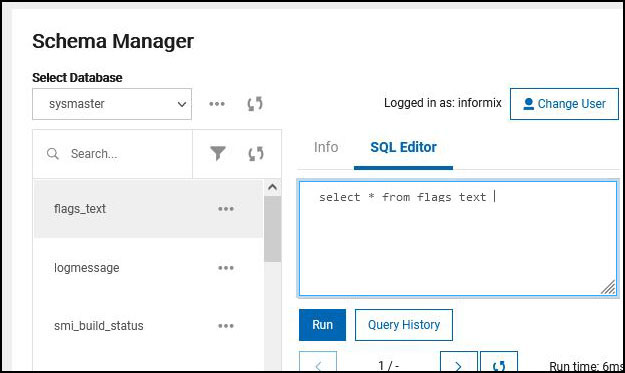Select the flags_text table

pos(148,209)
